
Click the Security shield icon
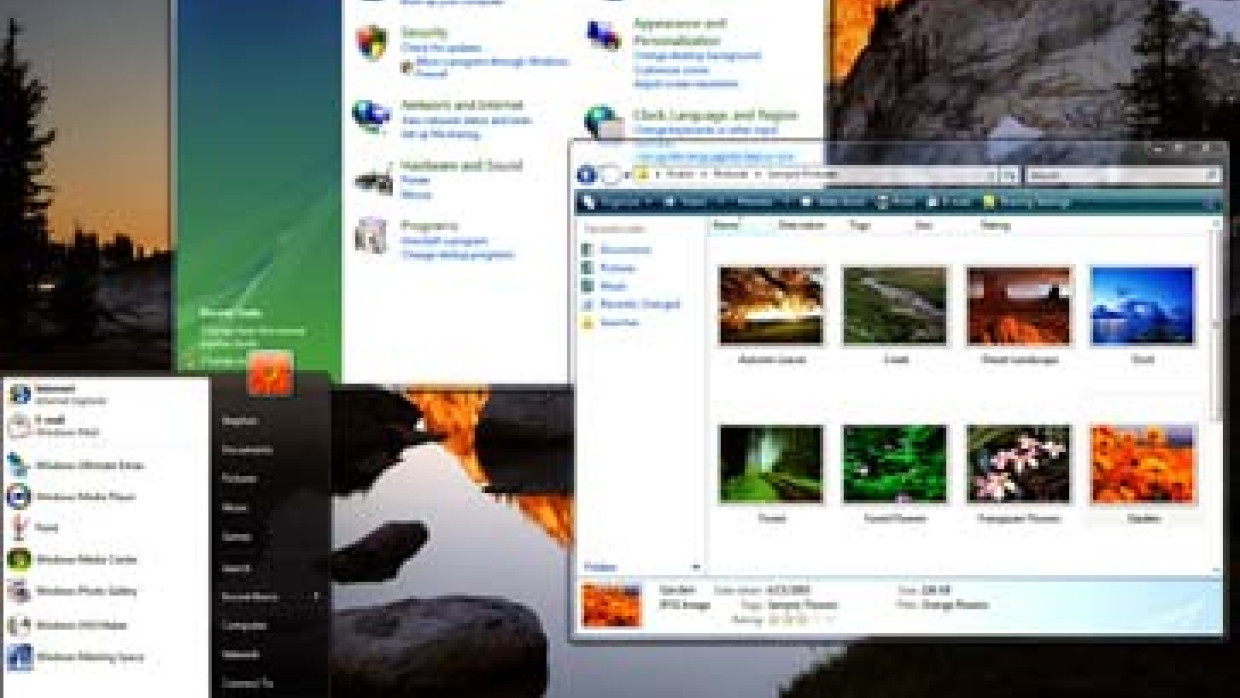coord(372,42)
